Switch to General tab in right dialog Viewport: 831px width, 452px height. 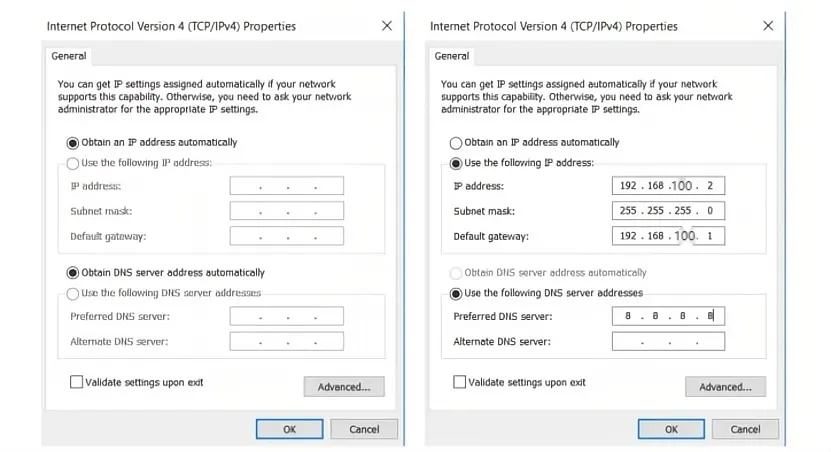pyautogui.click(x=452, y=56)
